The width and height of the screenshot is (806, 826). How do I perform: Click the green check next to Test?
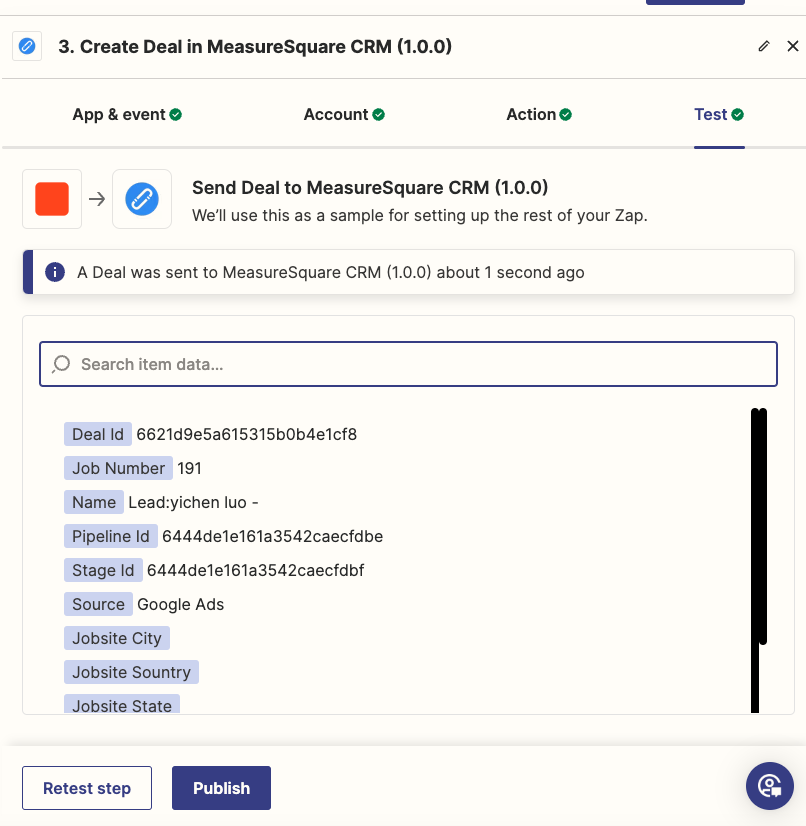click(x=738, y=114)
